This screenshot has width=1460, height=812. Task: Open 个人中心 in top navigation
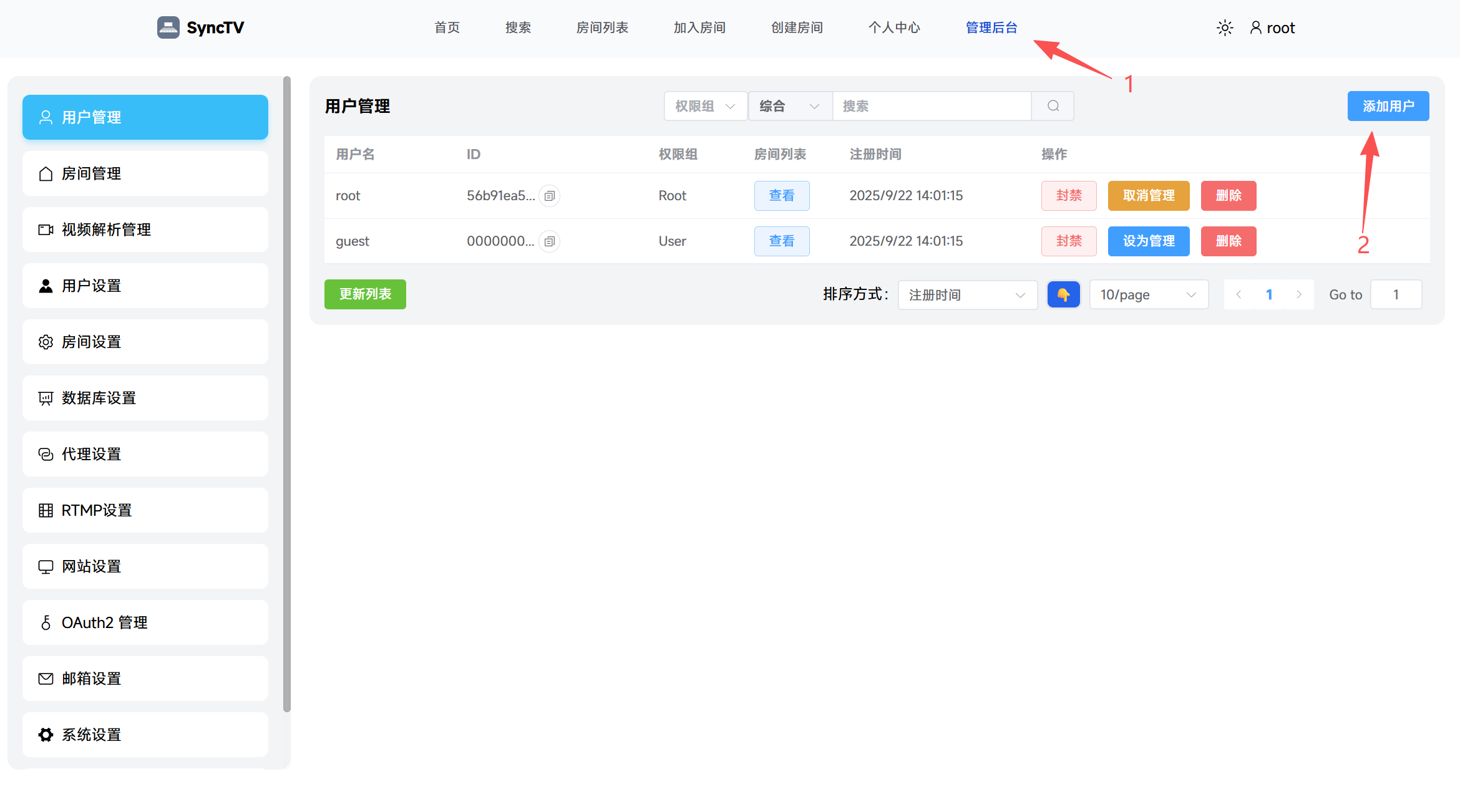click(894, 27)
